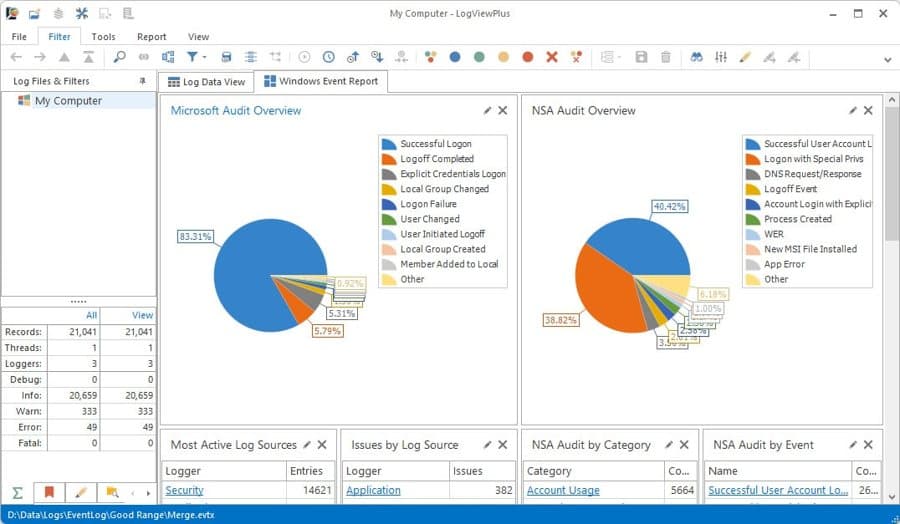Open the dropdown arrow beside the funnel filter

tap(204, 57)
